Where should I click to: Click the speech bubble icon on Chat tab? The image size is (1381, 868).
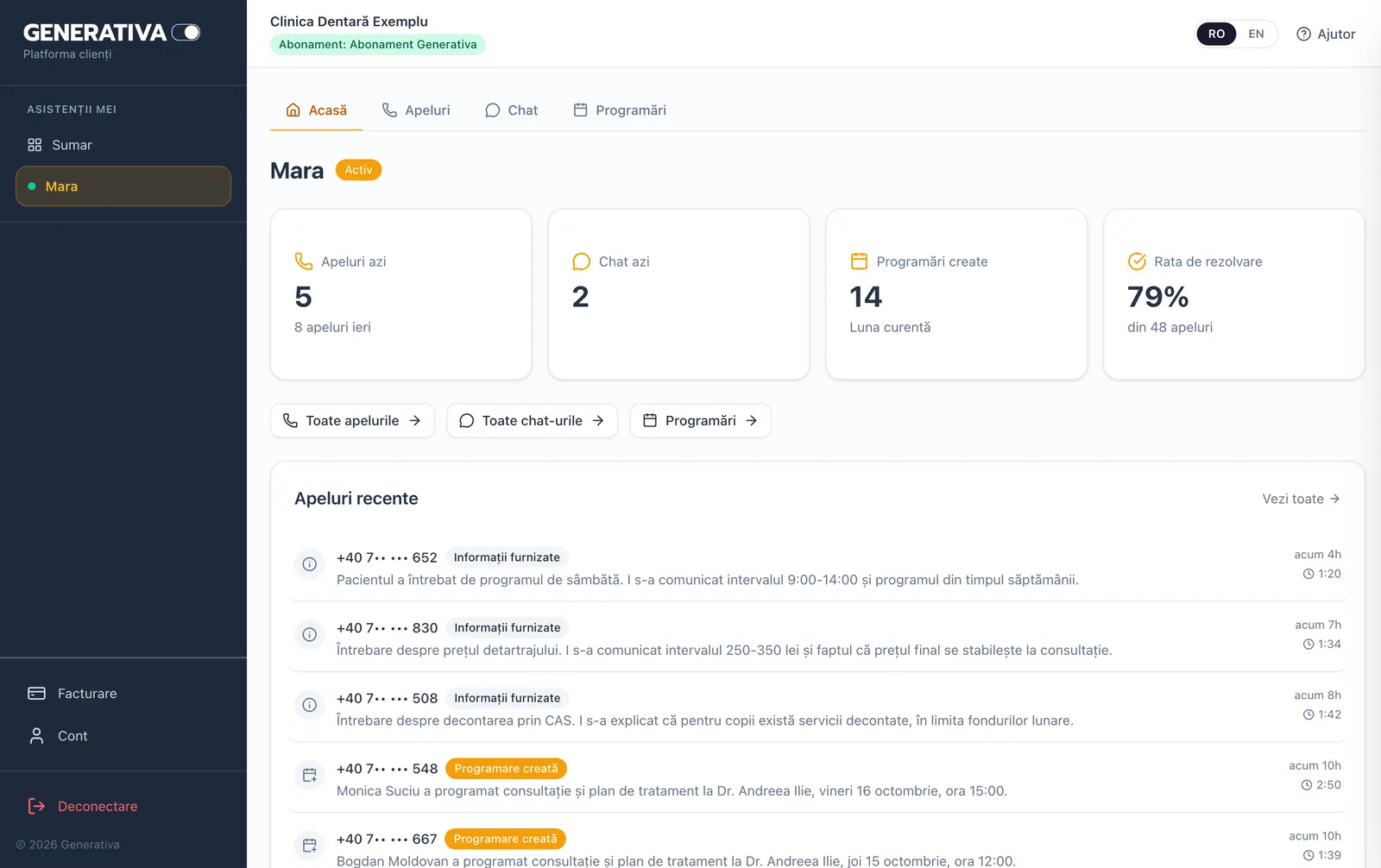[x=493, y=110]
